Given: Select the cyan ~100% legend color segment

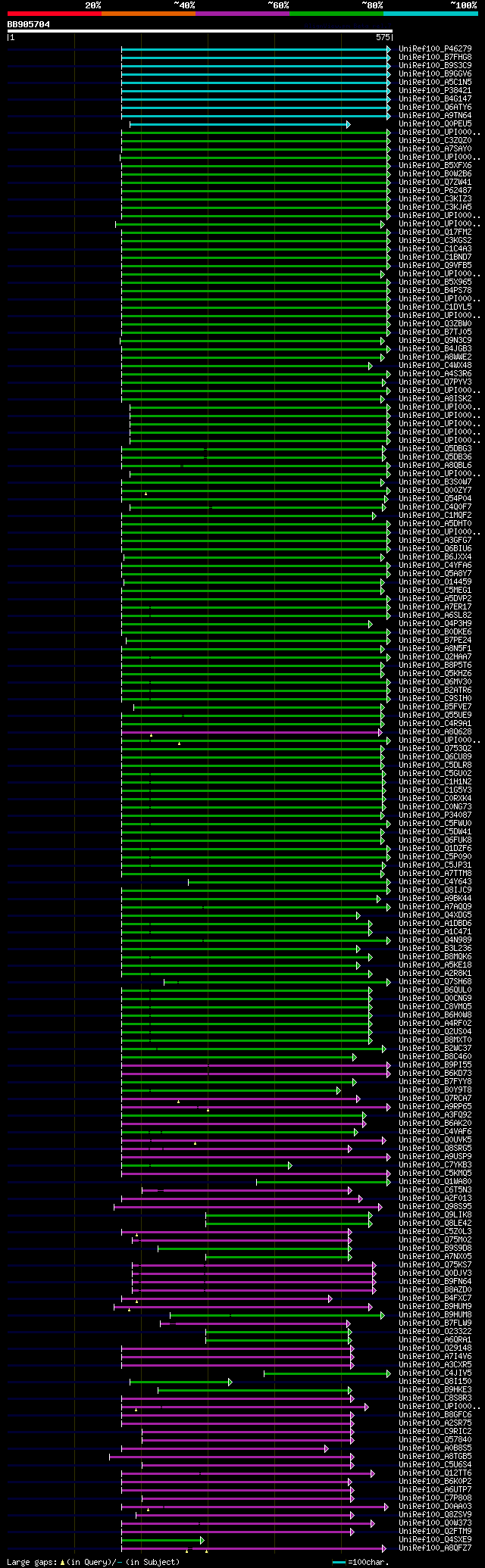Looking at the screenshot, I should (430, 14).
